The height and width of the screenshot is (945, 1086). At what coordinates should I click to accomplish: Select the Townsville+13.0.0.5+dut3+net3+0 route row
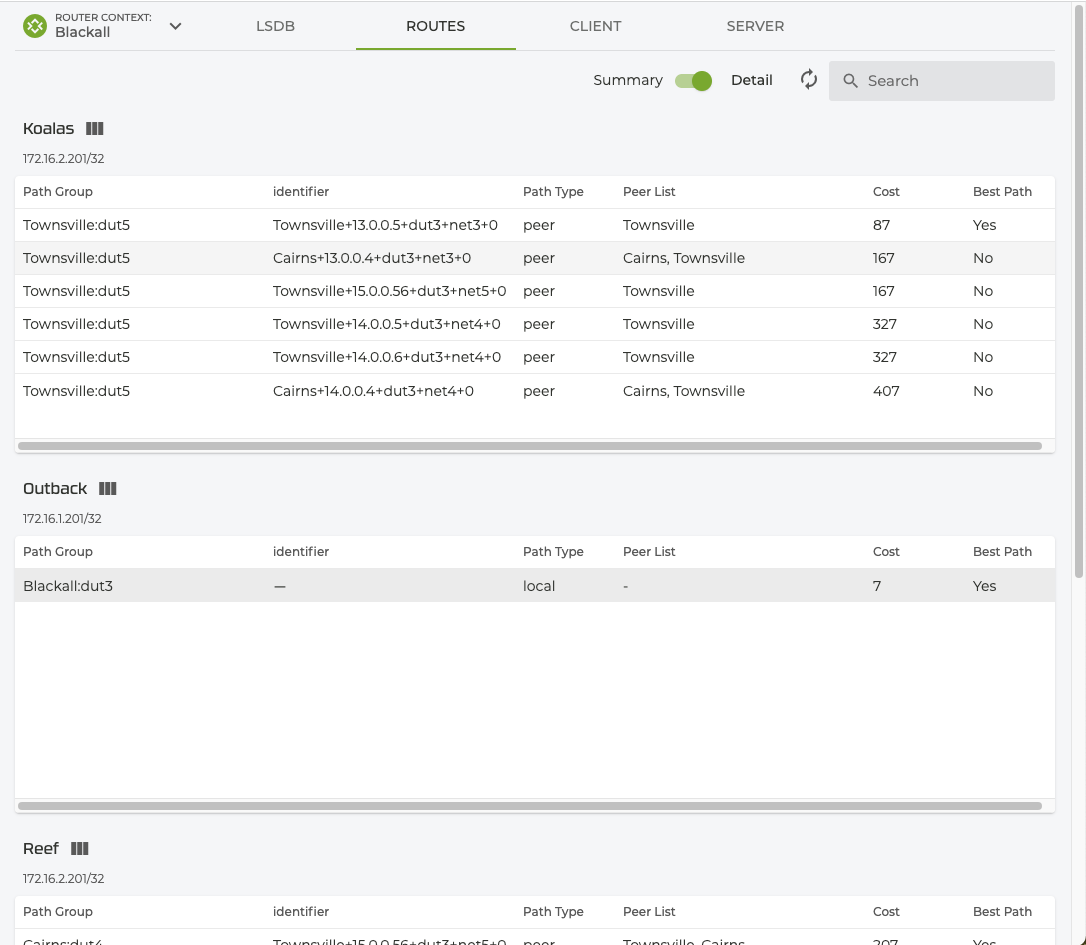(534, 225)
